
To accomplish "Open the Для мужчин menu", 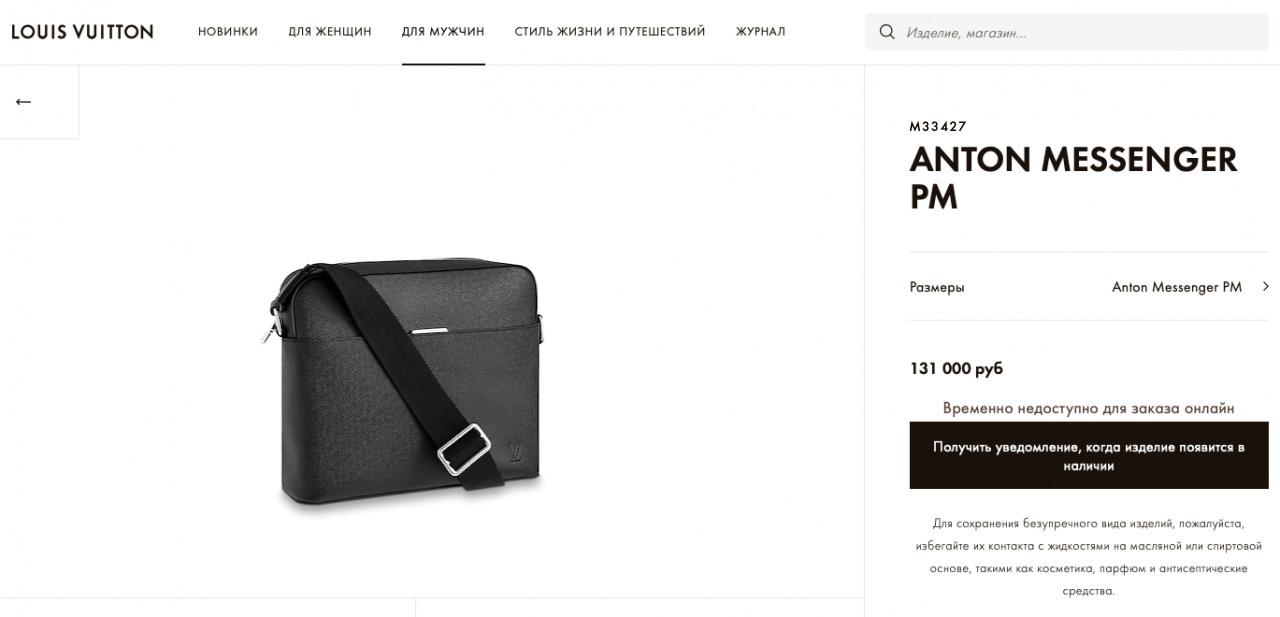I will point(443,32).
